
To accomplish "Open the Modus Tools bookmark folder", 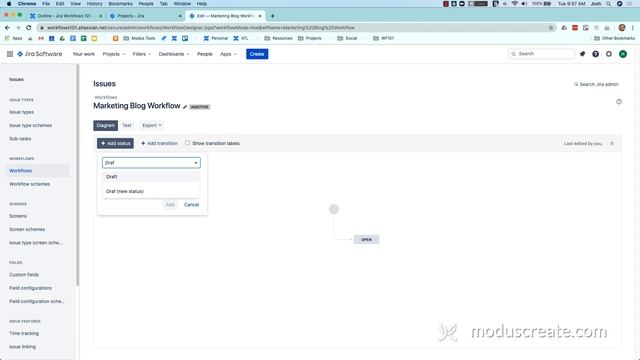I will coord(139,38).
